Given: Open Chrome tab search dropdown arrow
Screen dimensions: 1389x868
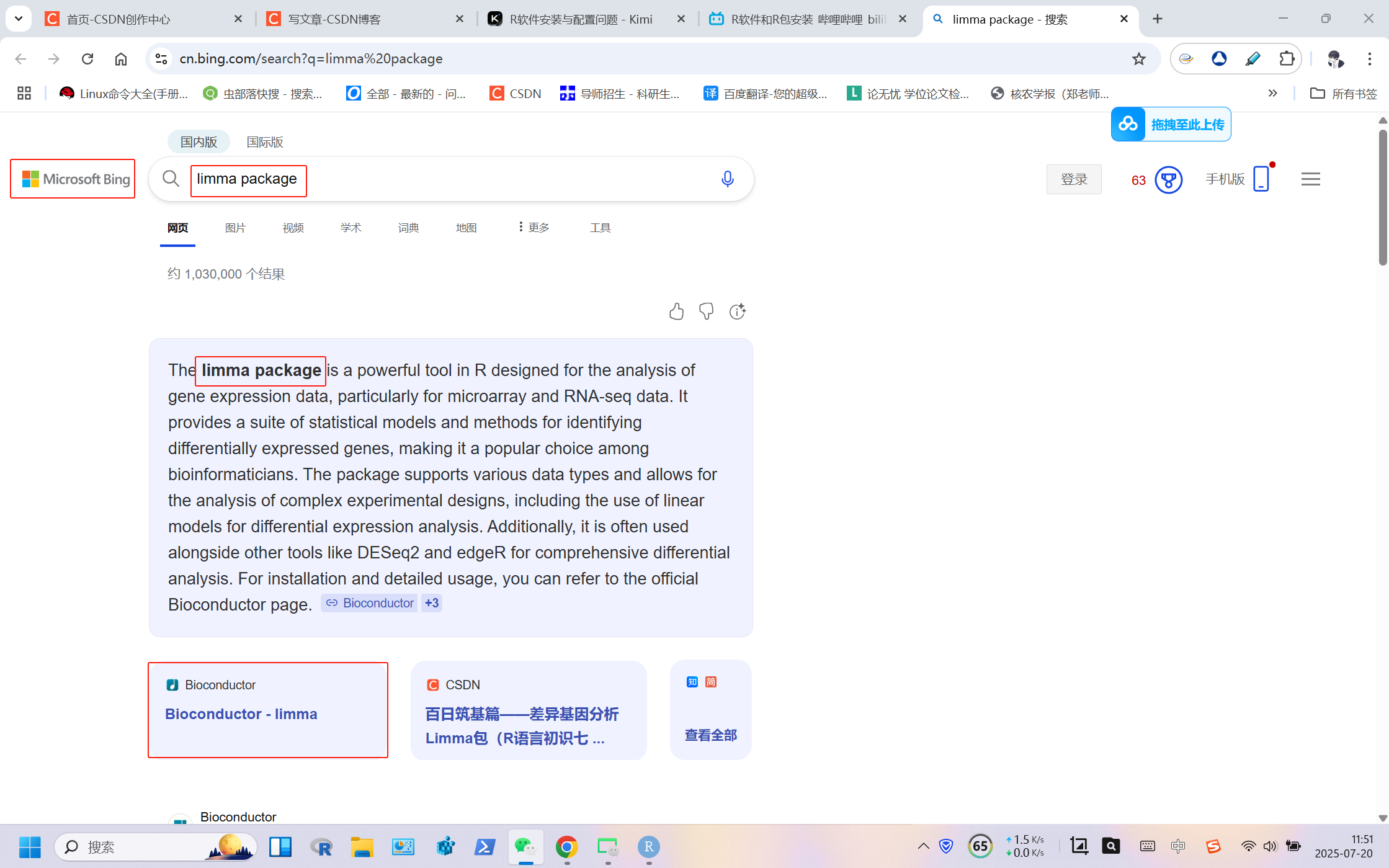Looking at the screenshot, I should (x=18, y=19).
